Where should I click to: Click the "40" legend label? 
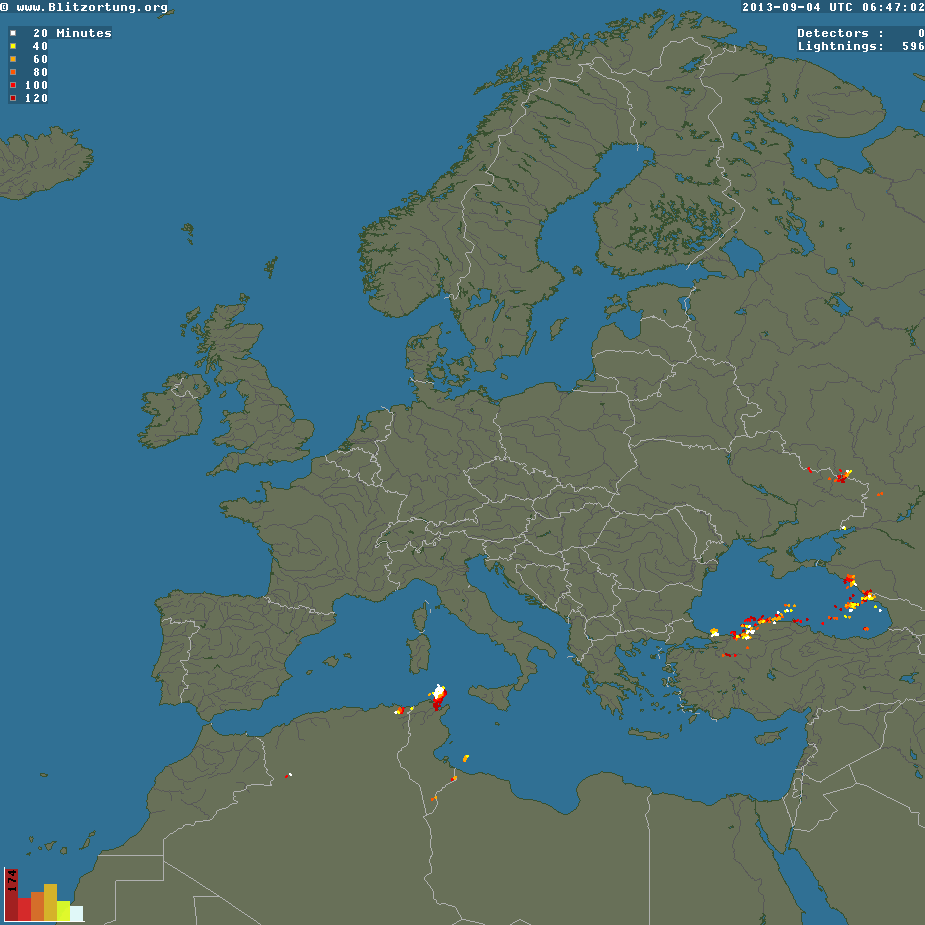[x=40, y=46]
